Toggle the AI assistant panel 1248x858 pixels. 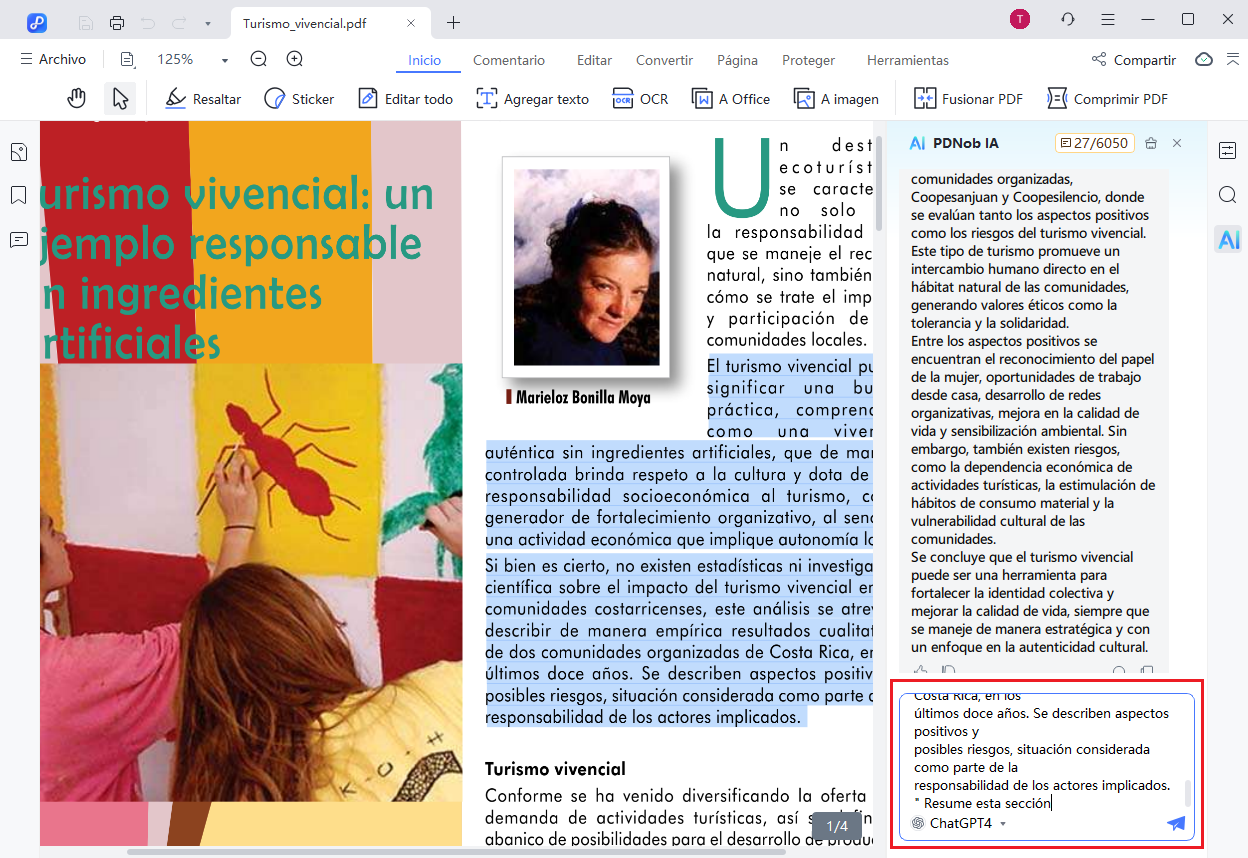(x=1228, y=239)
